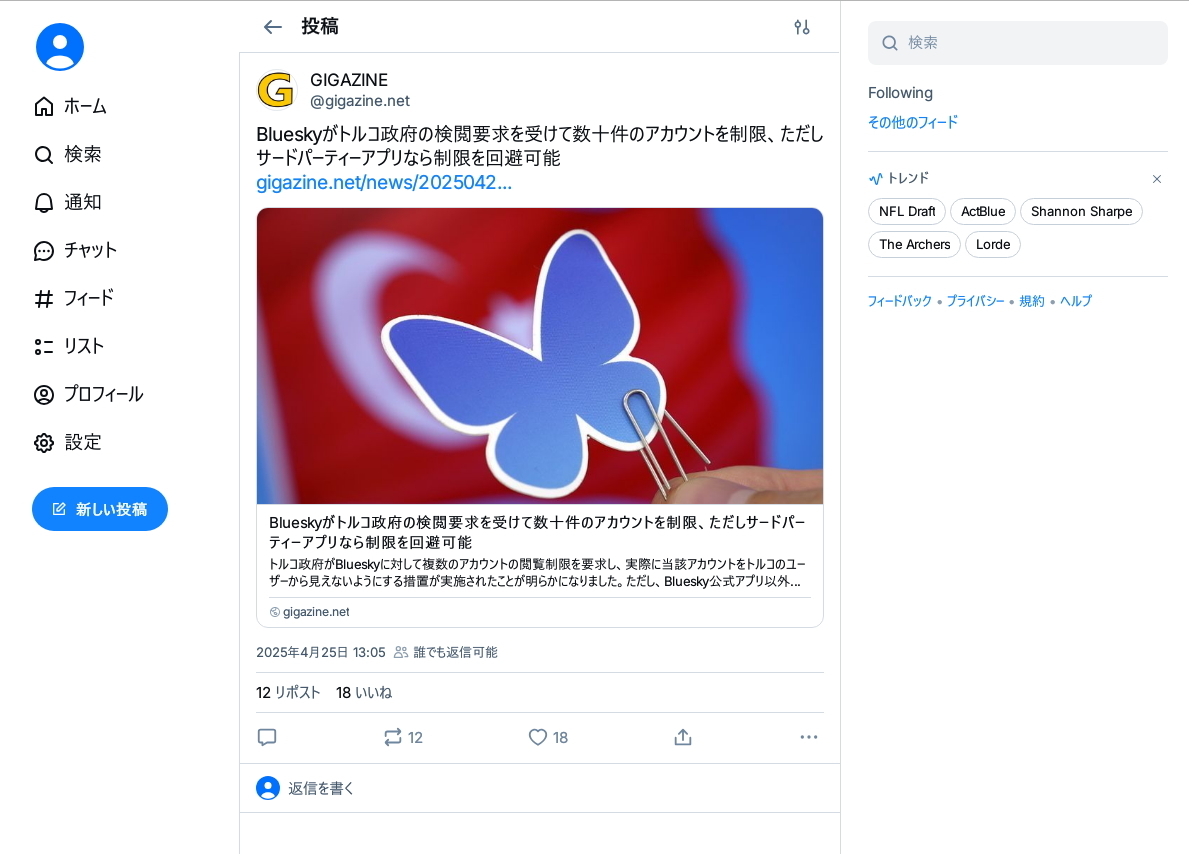
Task: Click the 新しい投稿 button
Action: [x=100, y=509]
